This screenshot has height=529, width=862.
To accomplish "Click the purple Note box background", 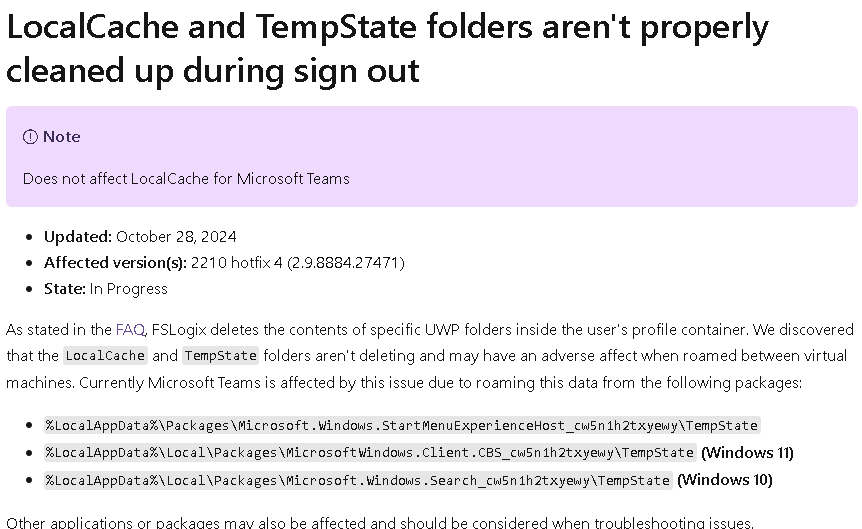I will click(x=432, y=157).
